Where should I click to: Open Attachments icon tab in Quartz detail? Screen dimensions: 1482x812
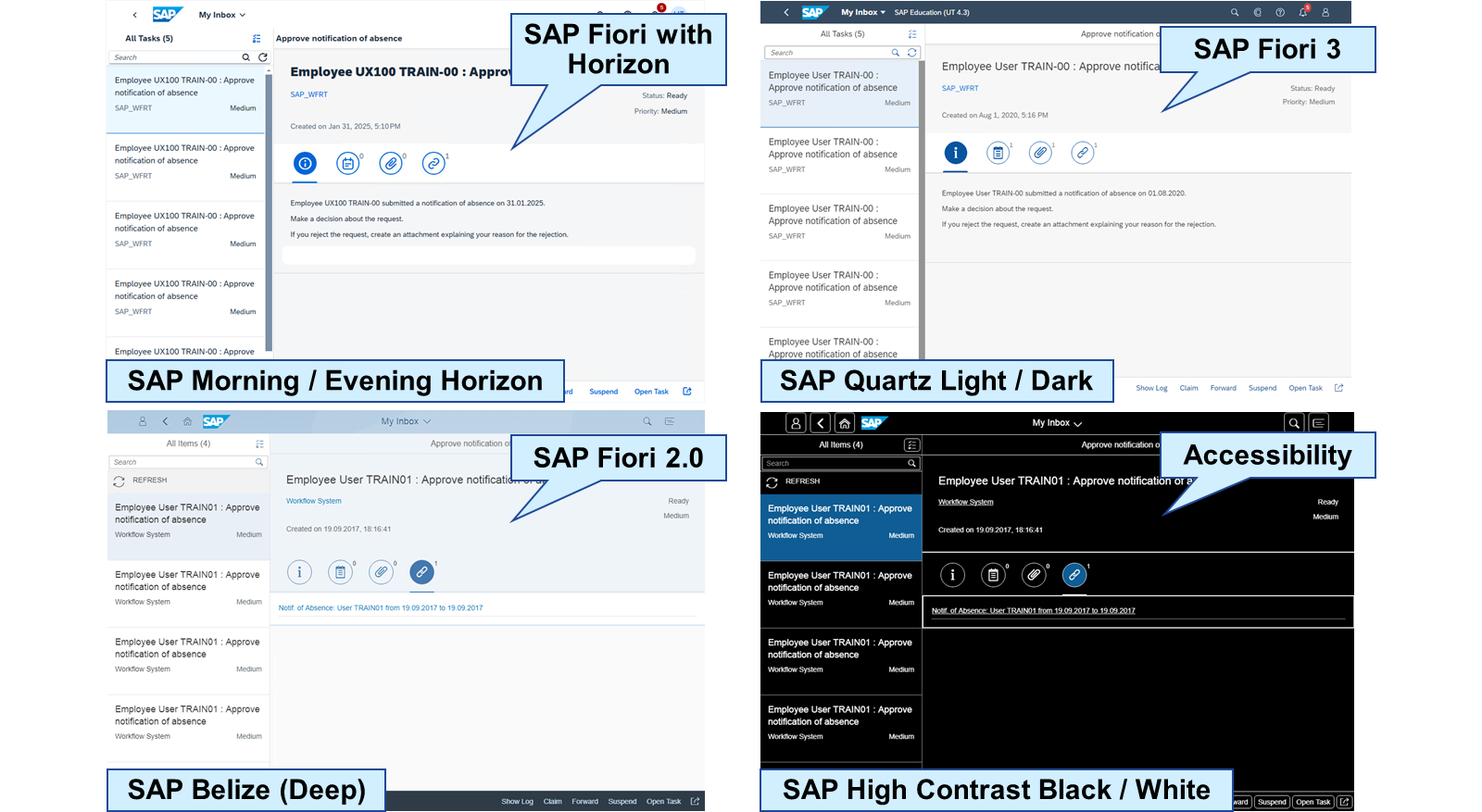[1040, 153]
